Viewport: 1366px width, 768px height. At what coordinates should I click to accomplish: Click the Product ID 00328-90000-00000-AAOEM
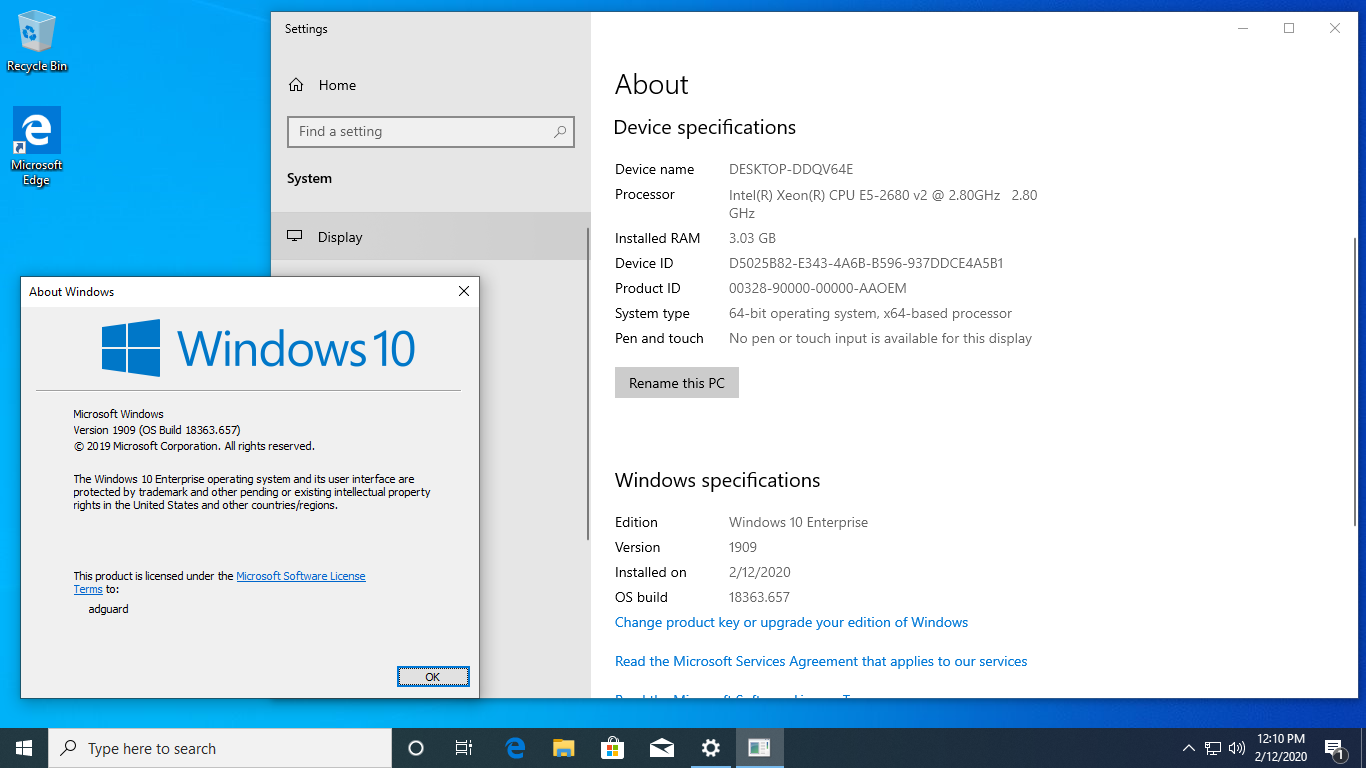[x=818, y=288]
